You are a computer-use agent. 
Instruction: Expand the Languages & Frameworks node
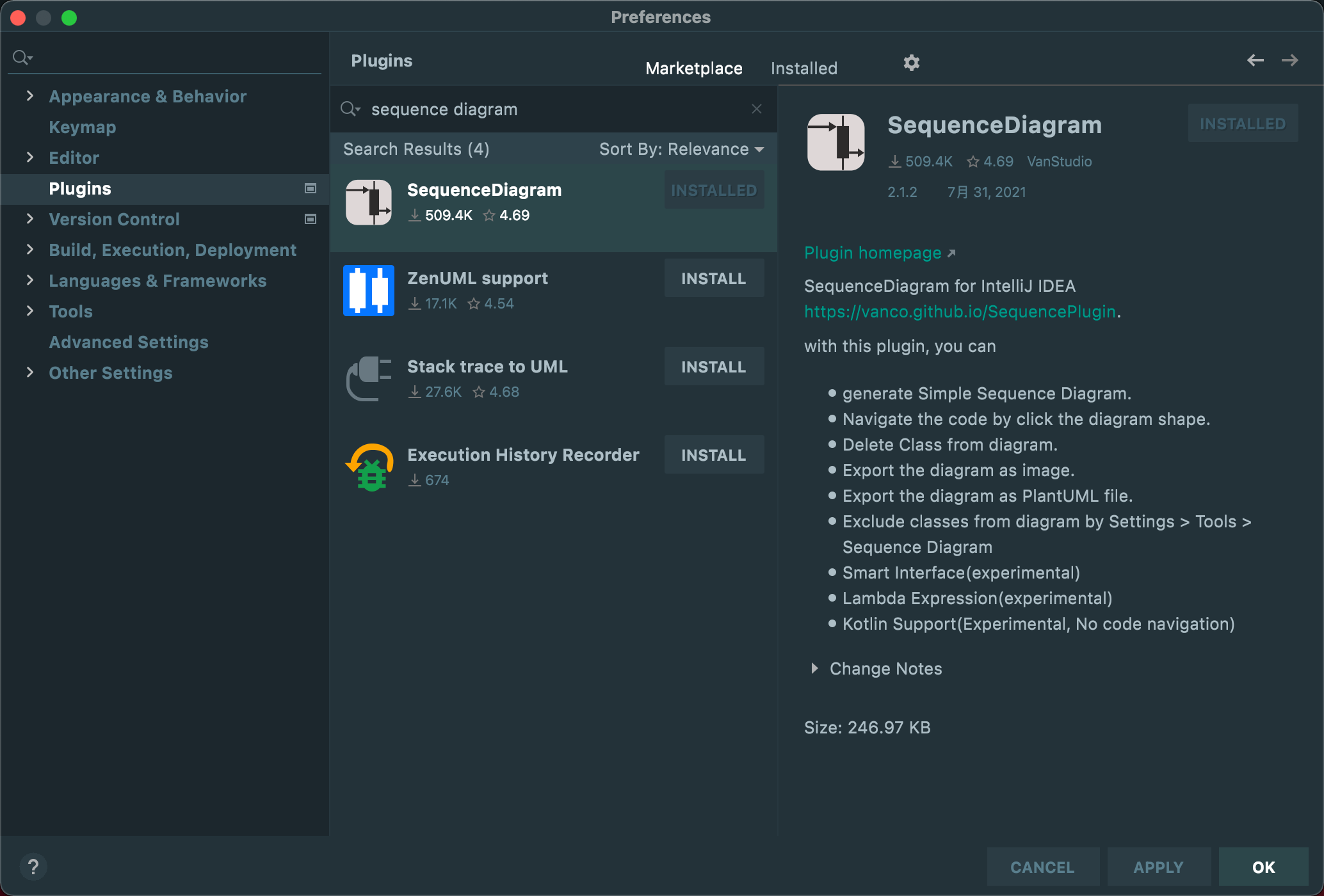click(x=29, y=280)
